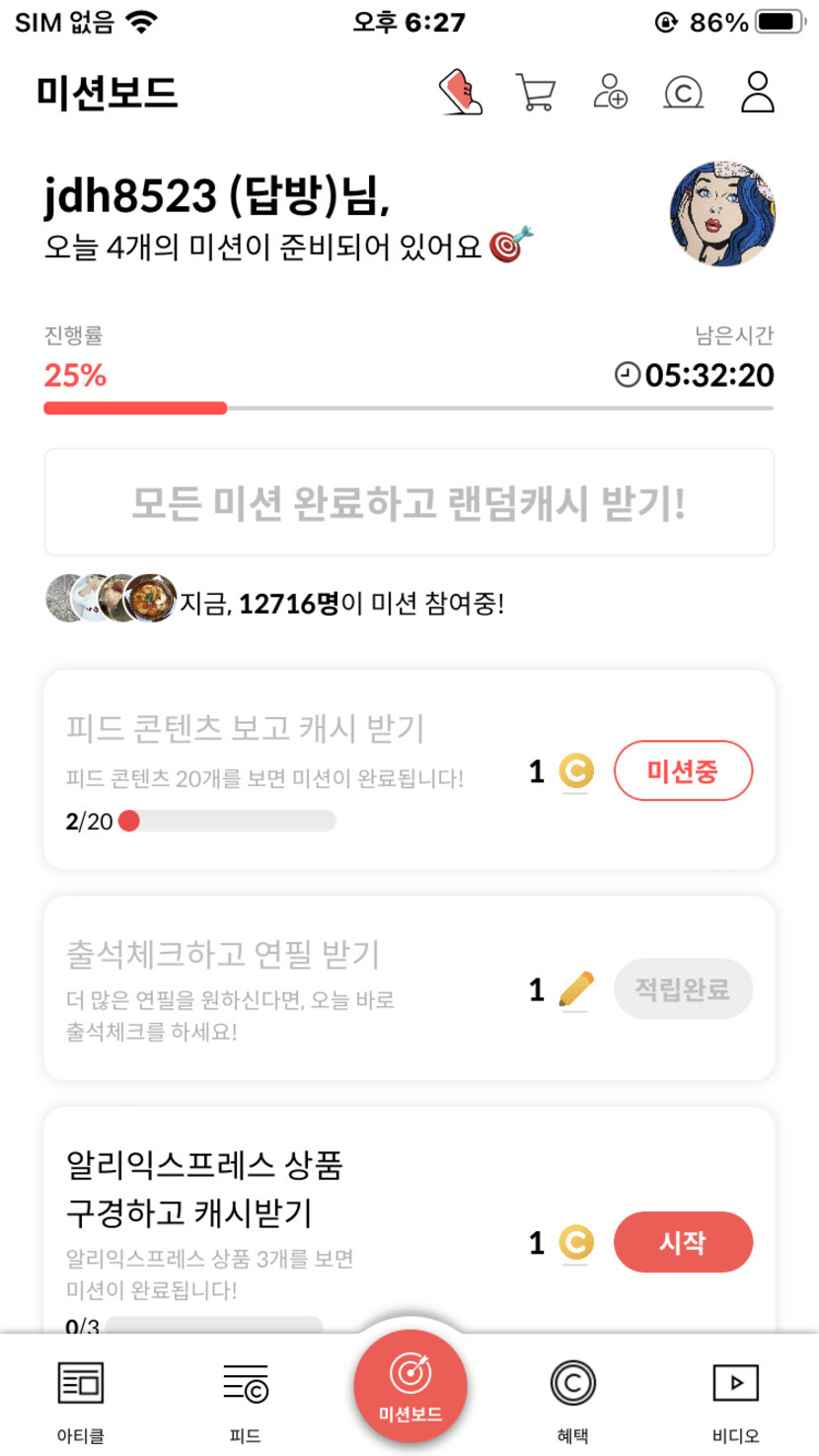
Task: Tap the invite friend icon
Action: pos(611,93)
